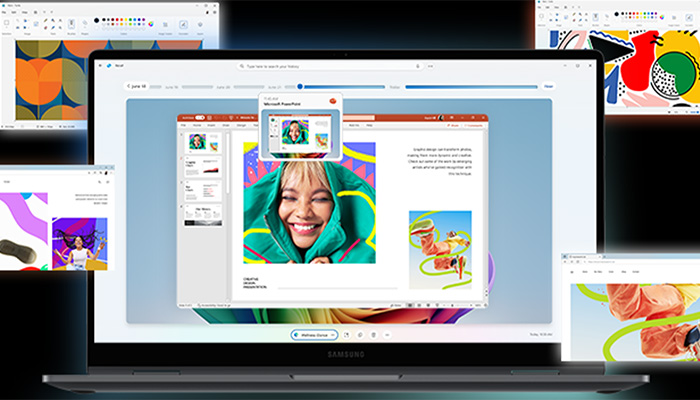Click the CREATIVE DESIGN PRESENTATION text on slide
This screenshot has width=700, height=400.
255,283
